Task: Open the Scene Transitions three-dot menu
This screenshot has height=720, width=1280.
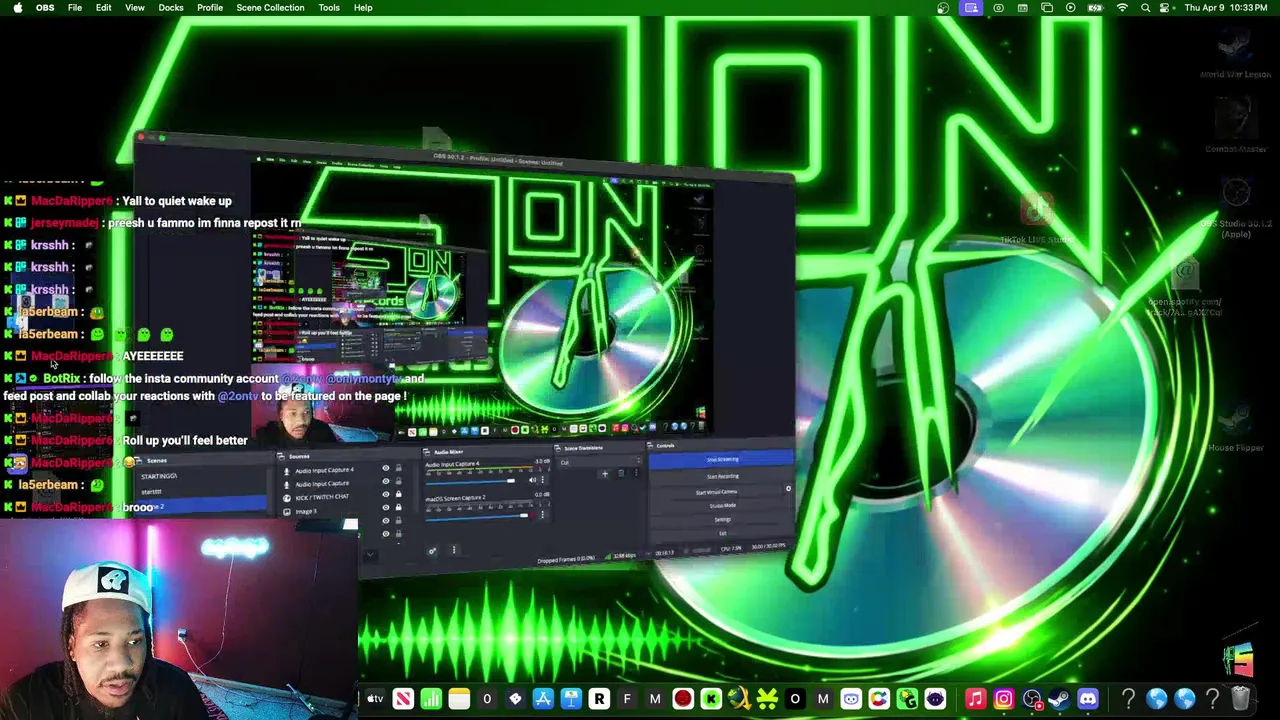Action: pyautogui.click(x=636, y=473)
